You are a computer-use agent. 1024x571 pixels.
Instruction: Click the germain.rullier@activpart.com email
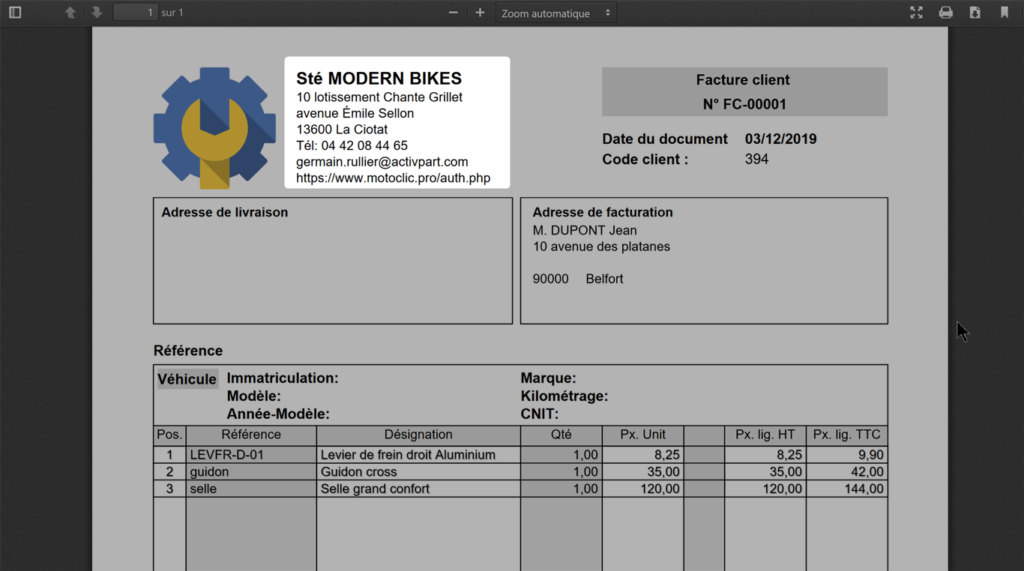(x=382, y=162)
